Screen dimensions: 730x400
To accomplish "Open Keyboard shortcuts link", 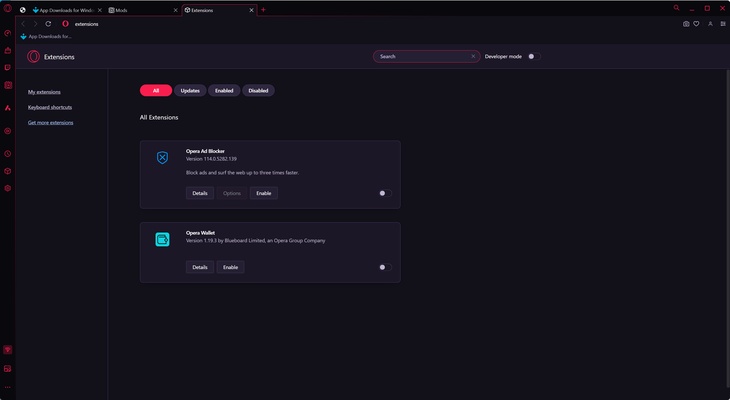I will [50, 108].
